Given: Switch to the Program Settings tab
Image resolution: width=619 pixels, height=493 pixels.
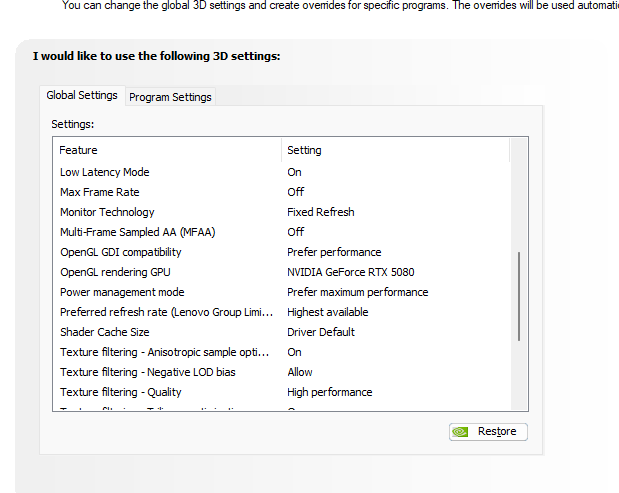Looking at the screenshot, I should click(x=170, y=97).
